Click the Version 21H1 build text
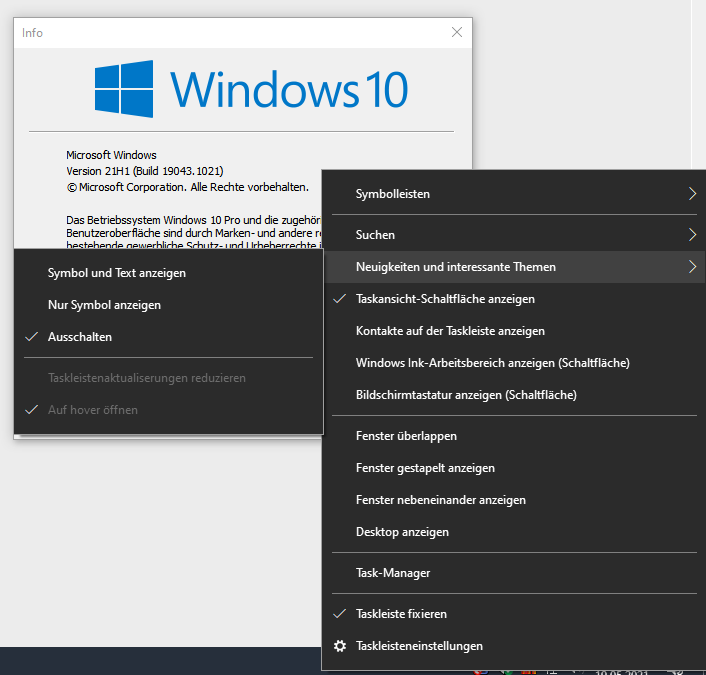Image resolution: width=706 pixels, height=675 pixels. click(x=145, y=171)
